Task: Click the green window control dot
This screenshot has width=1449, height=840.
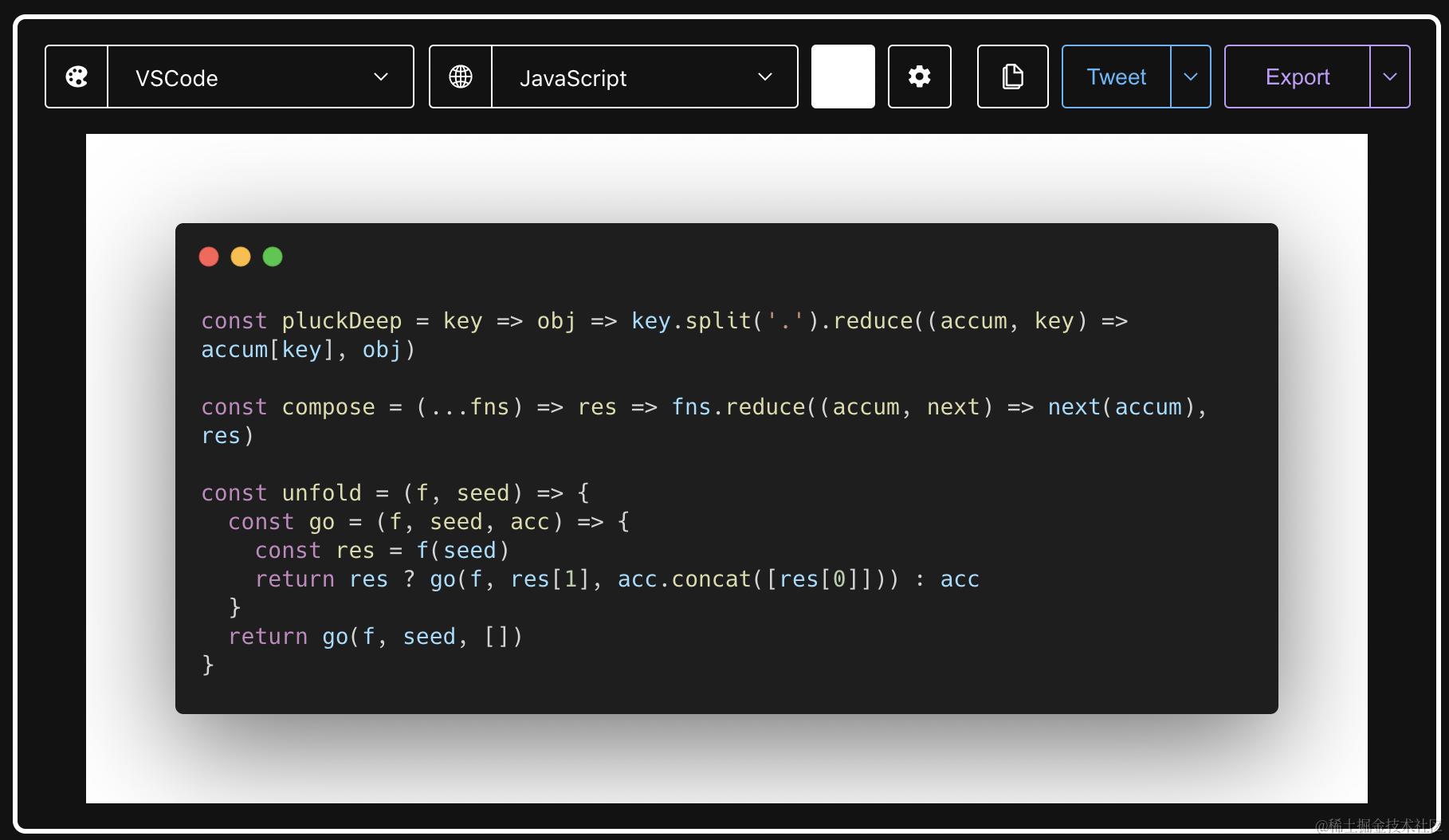Action: click(x=273, y=257)
